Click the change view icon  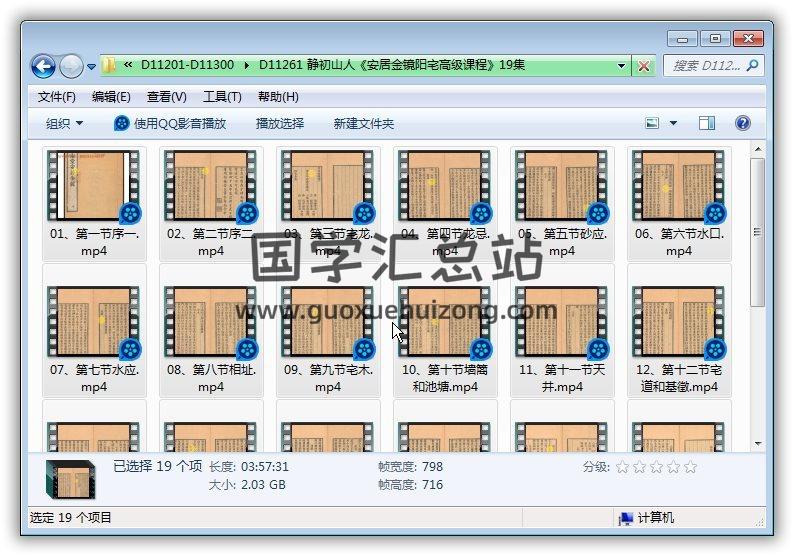pyautogui.click(x=652, y=123)
